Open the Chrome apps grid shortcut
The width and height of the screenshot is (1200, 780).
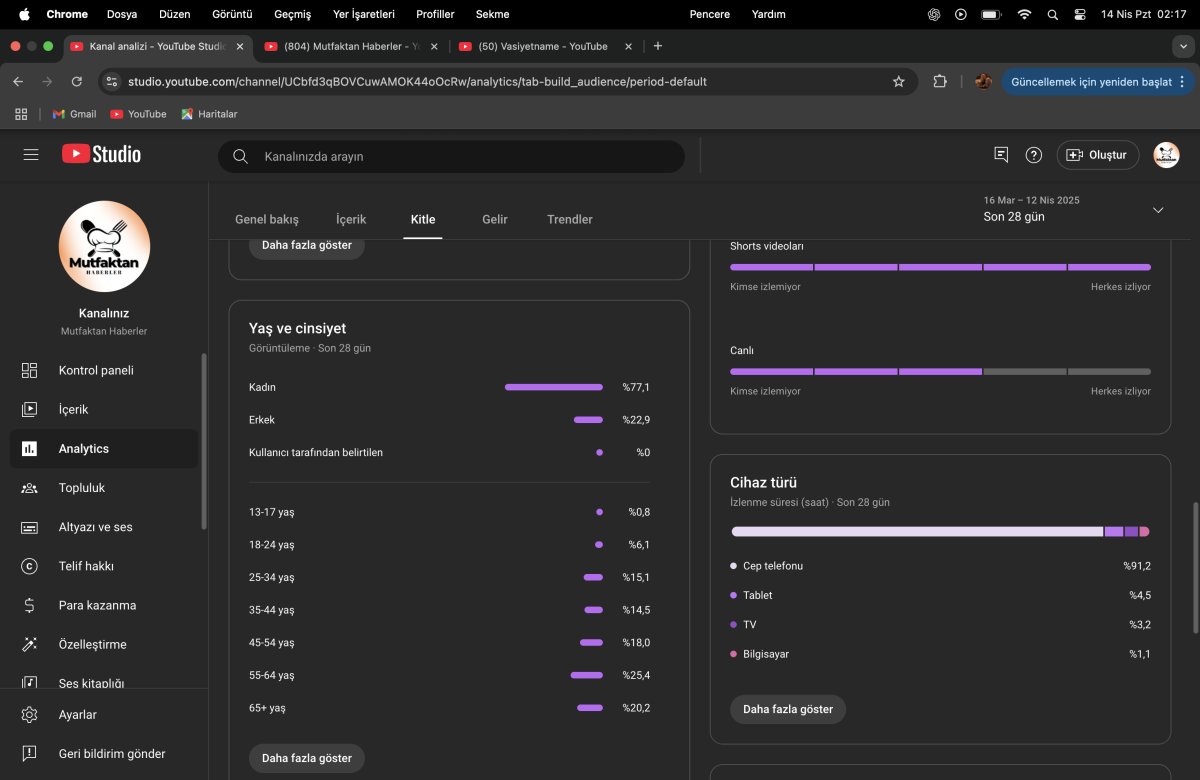21,114
